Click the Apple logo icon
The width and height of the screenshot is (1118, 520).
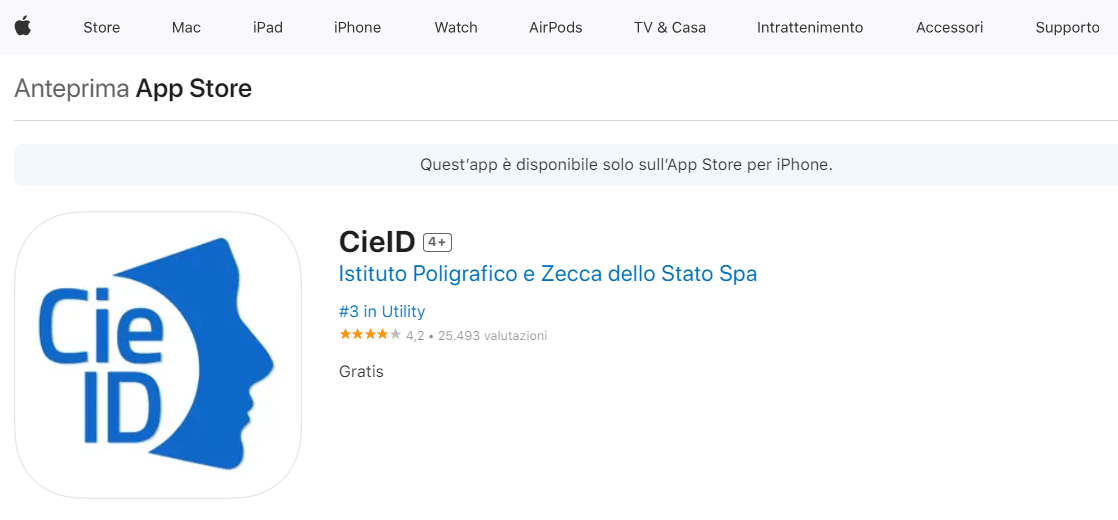(x=23, y=26)
